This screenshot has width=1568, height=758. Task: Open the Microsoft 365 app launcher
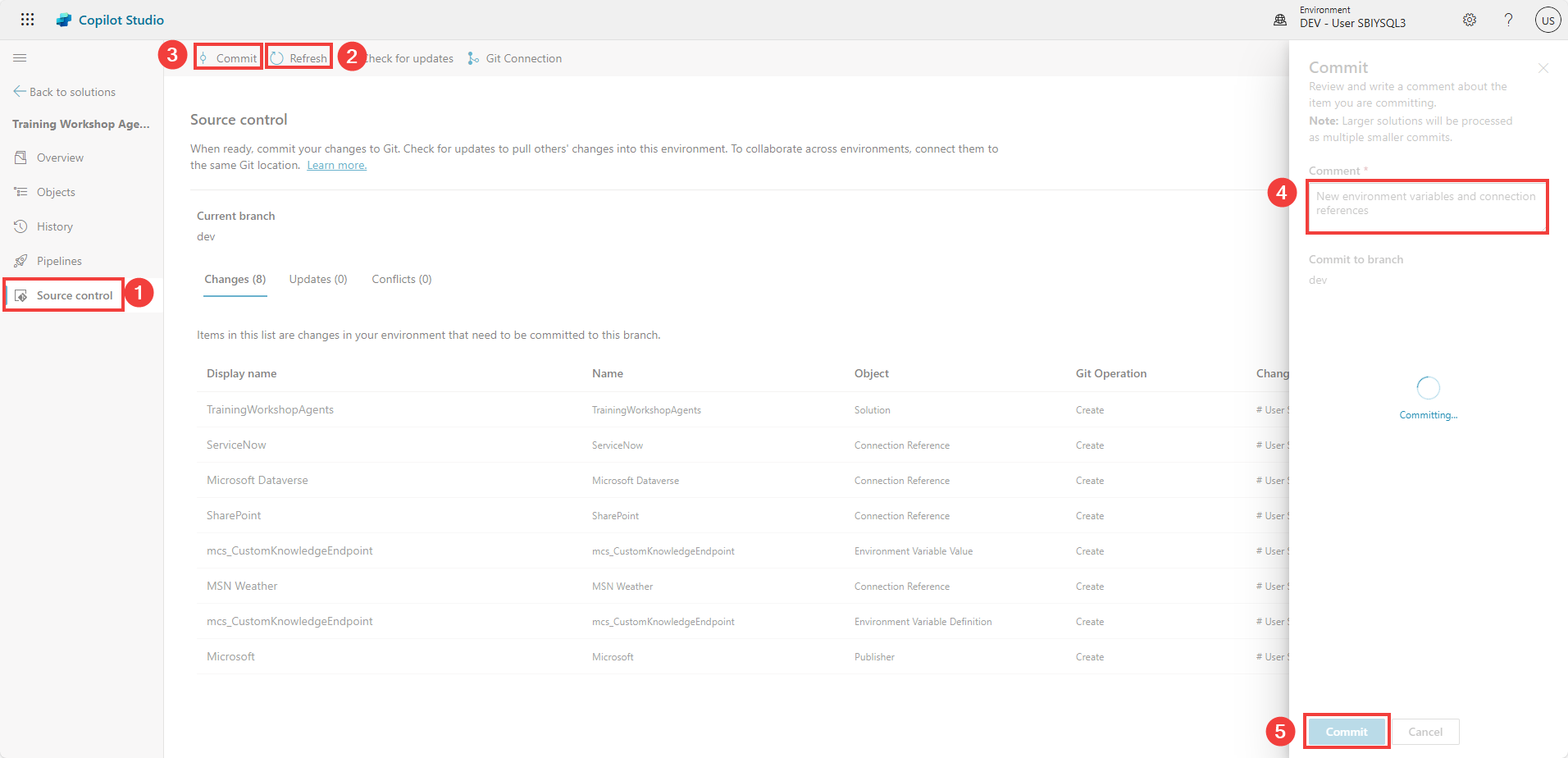pos(27,19)
